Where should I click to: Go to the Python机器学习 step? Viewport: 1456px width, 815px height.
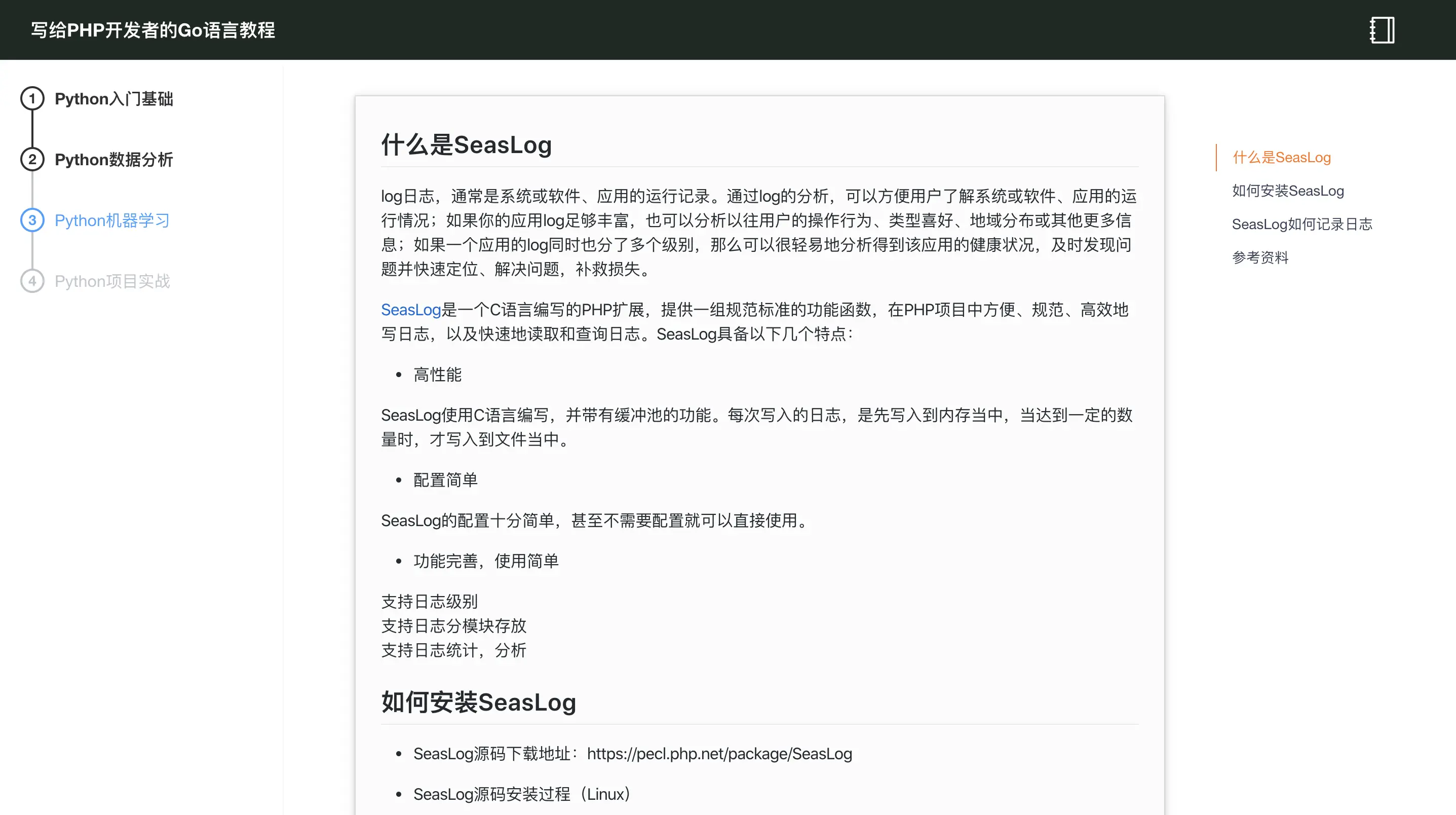click(112, 220)
